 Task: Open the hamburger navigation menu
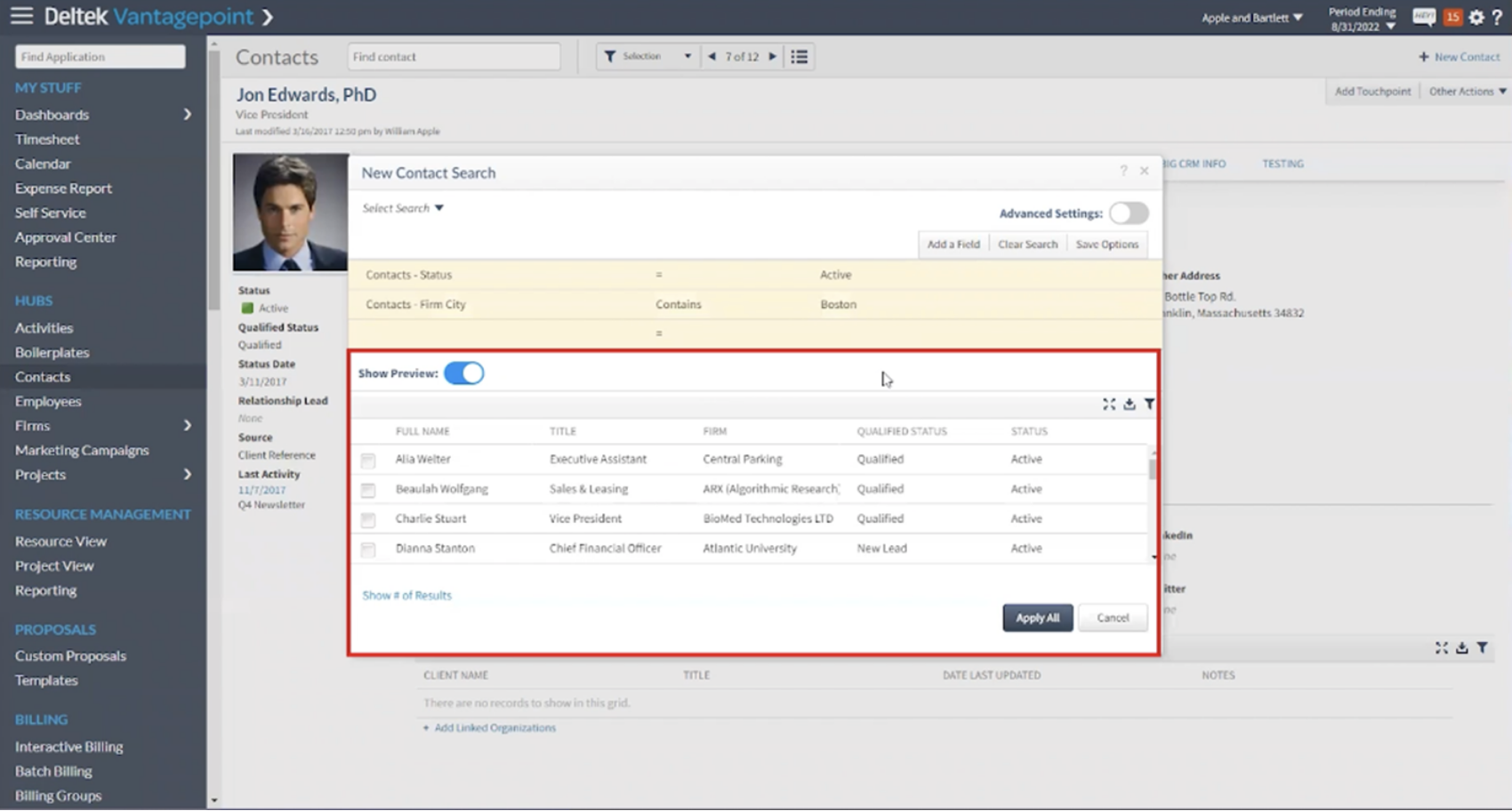tap(21, 16)
